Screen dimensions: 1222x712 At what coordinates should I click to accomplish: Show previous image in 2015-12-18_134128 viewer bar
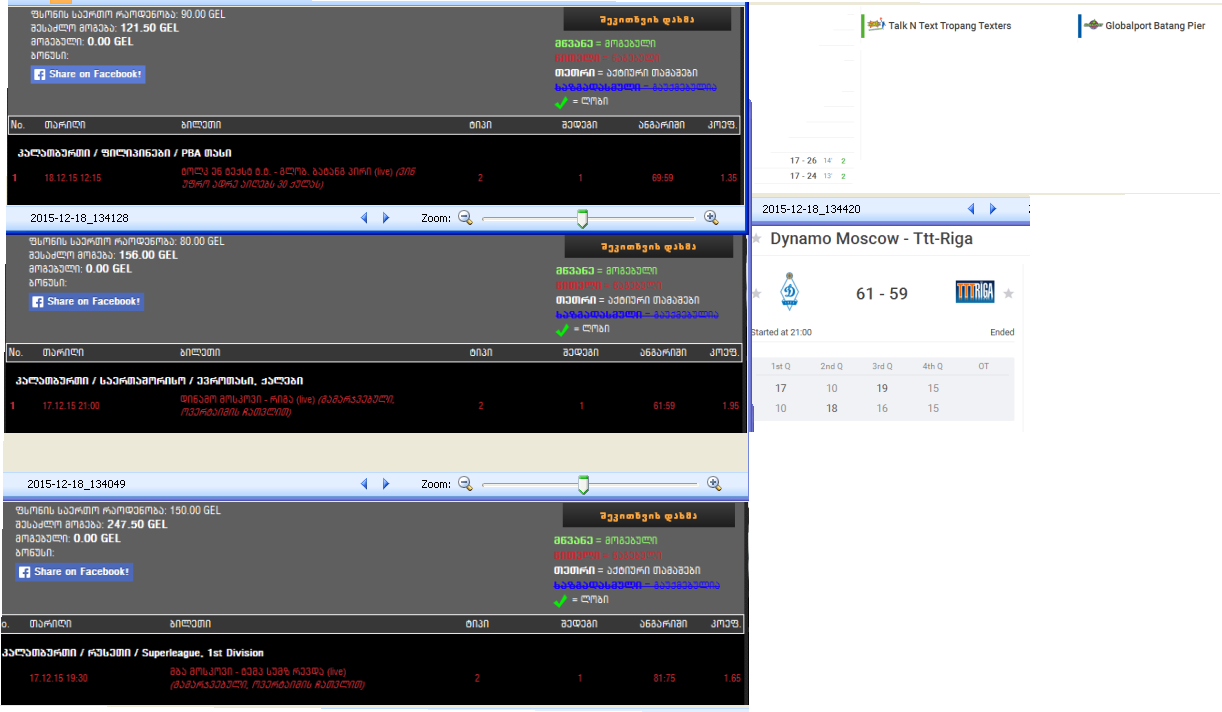coord(364,217)
